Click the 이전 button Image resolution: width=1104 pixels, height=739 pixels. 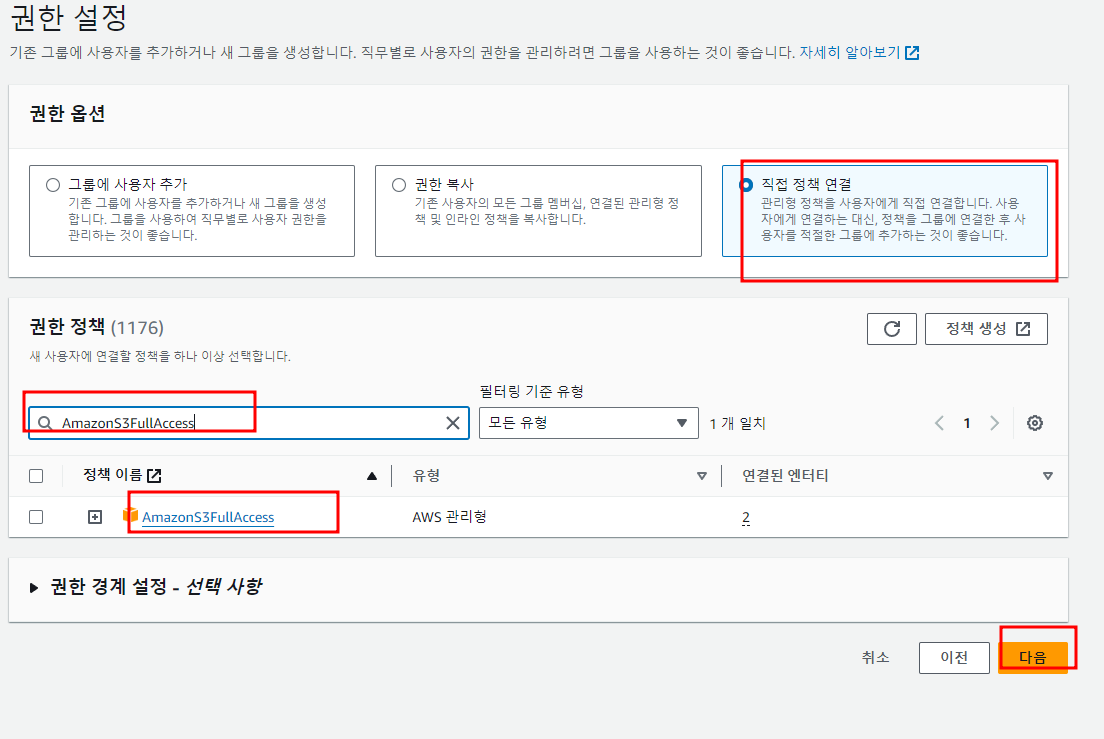tap(954, 657)
